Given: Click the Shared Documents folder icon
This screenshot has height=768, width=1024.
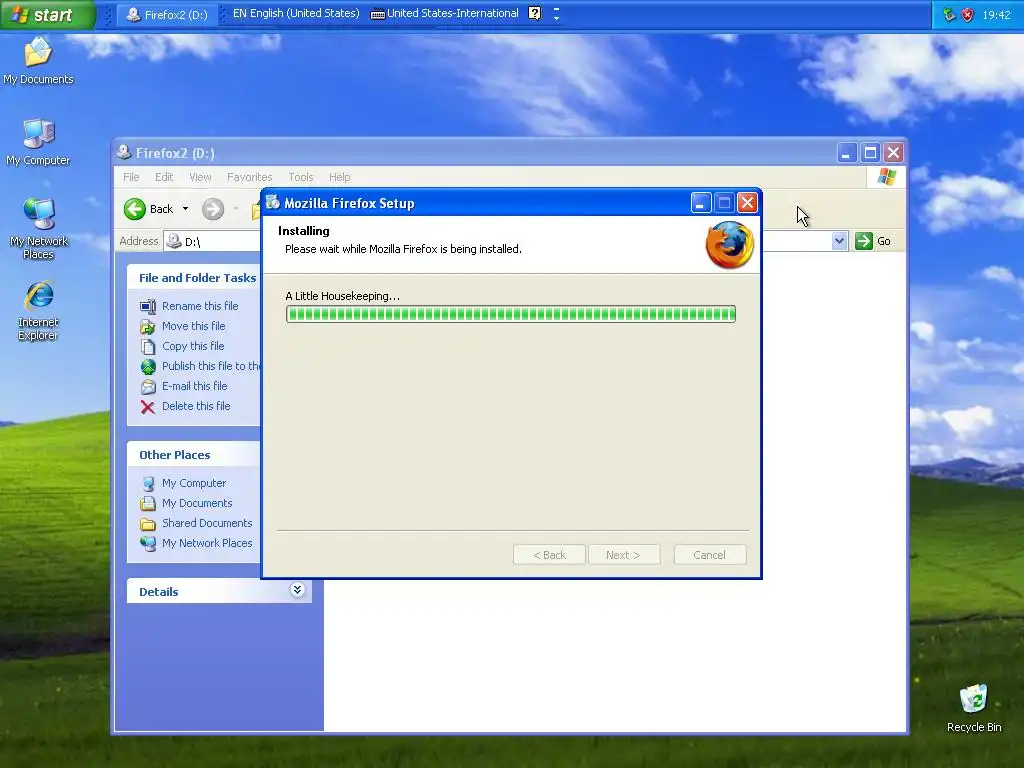Looking at the screenshot, I should click(148, 524).
